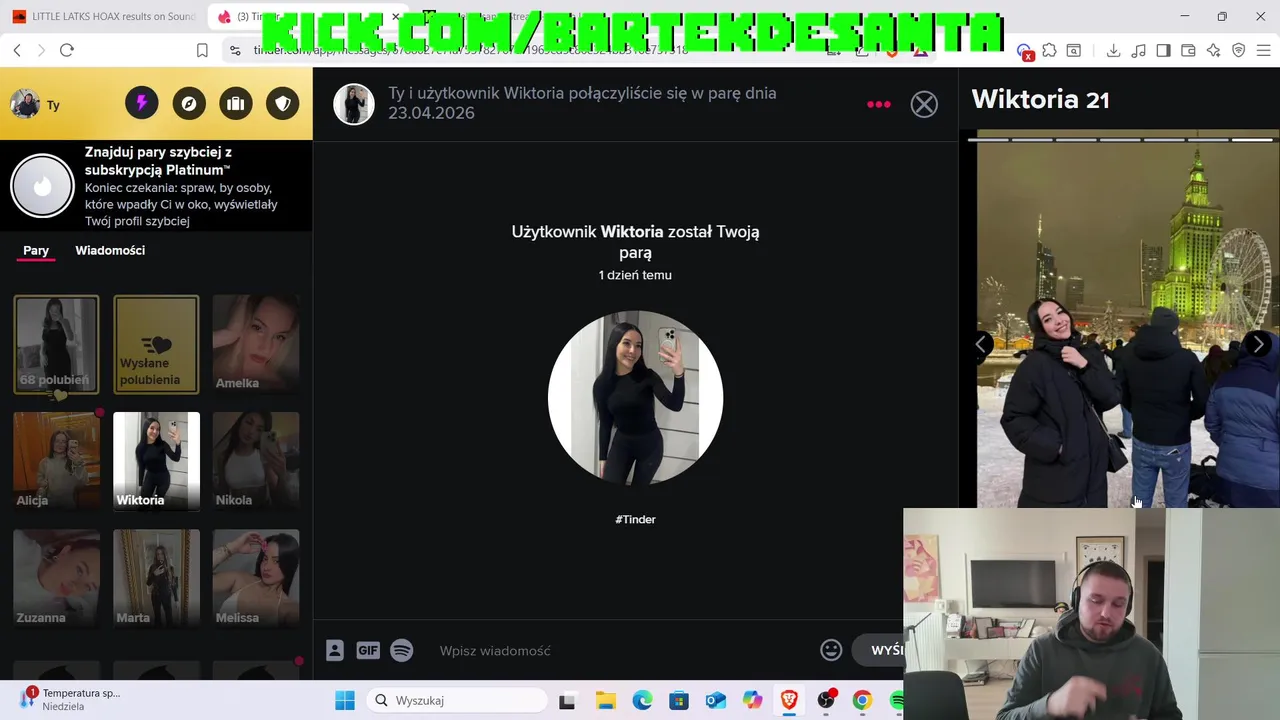The width and height of the screenshot is (1280, 720).
Task: Open the match named Amelka
Action: pos(256,344)
